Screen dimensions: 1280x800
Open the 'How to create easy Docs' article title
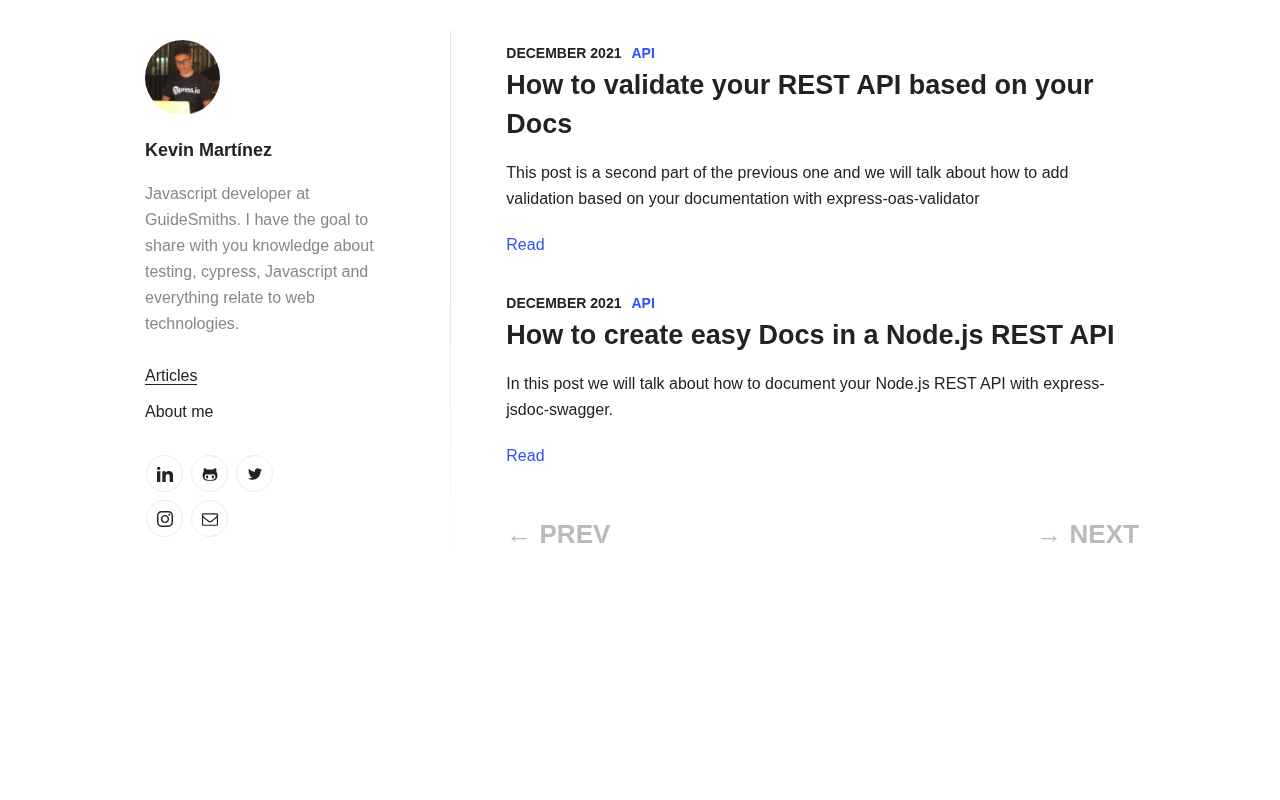pos(810,335)
